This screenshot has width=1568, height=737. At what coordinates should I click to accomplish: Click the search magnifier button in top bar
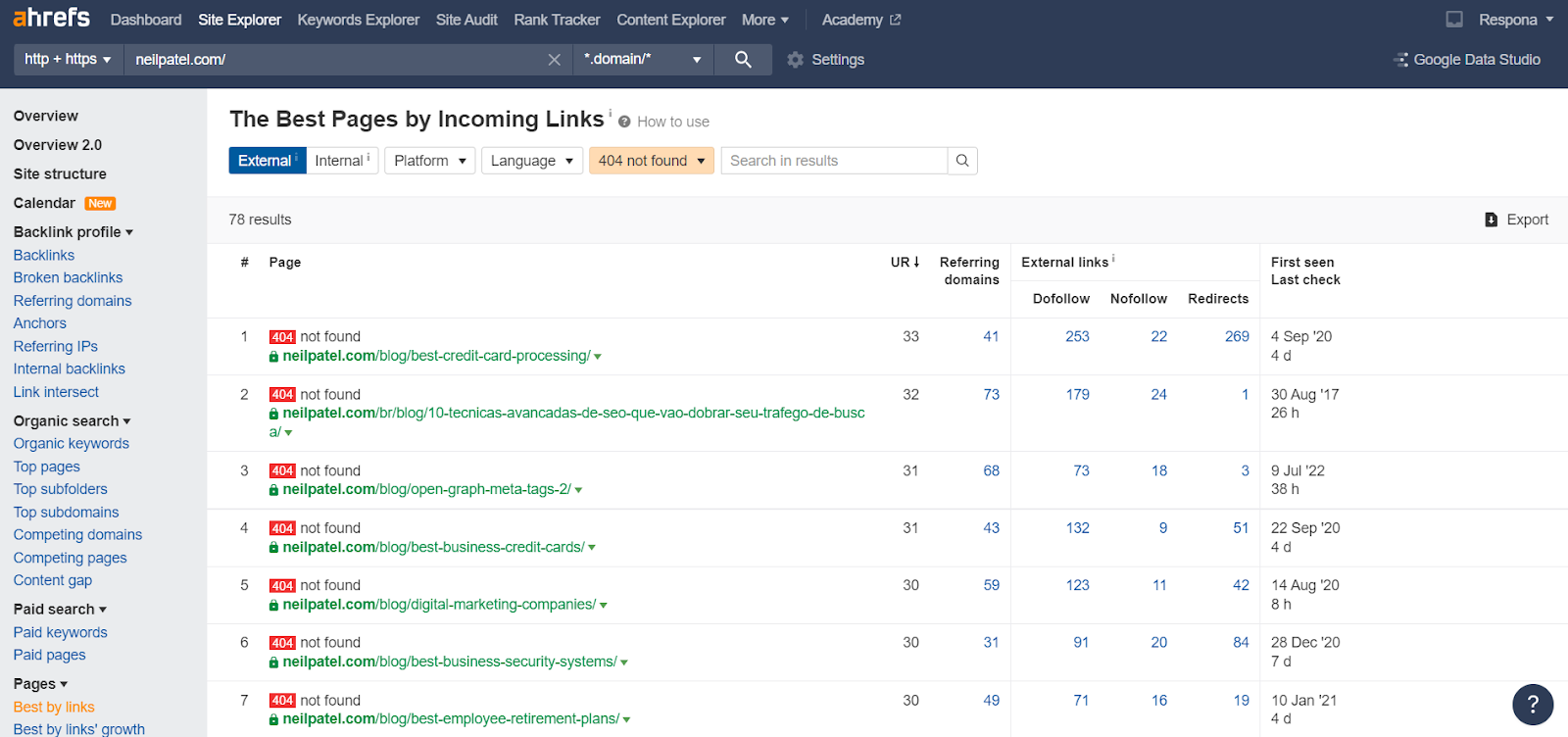tap(743, 60)
